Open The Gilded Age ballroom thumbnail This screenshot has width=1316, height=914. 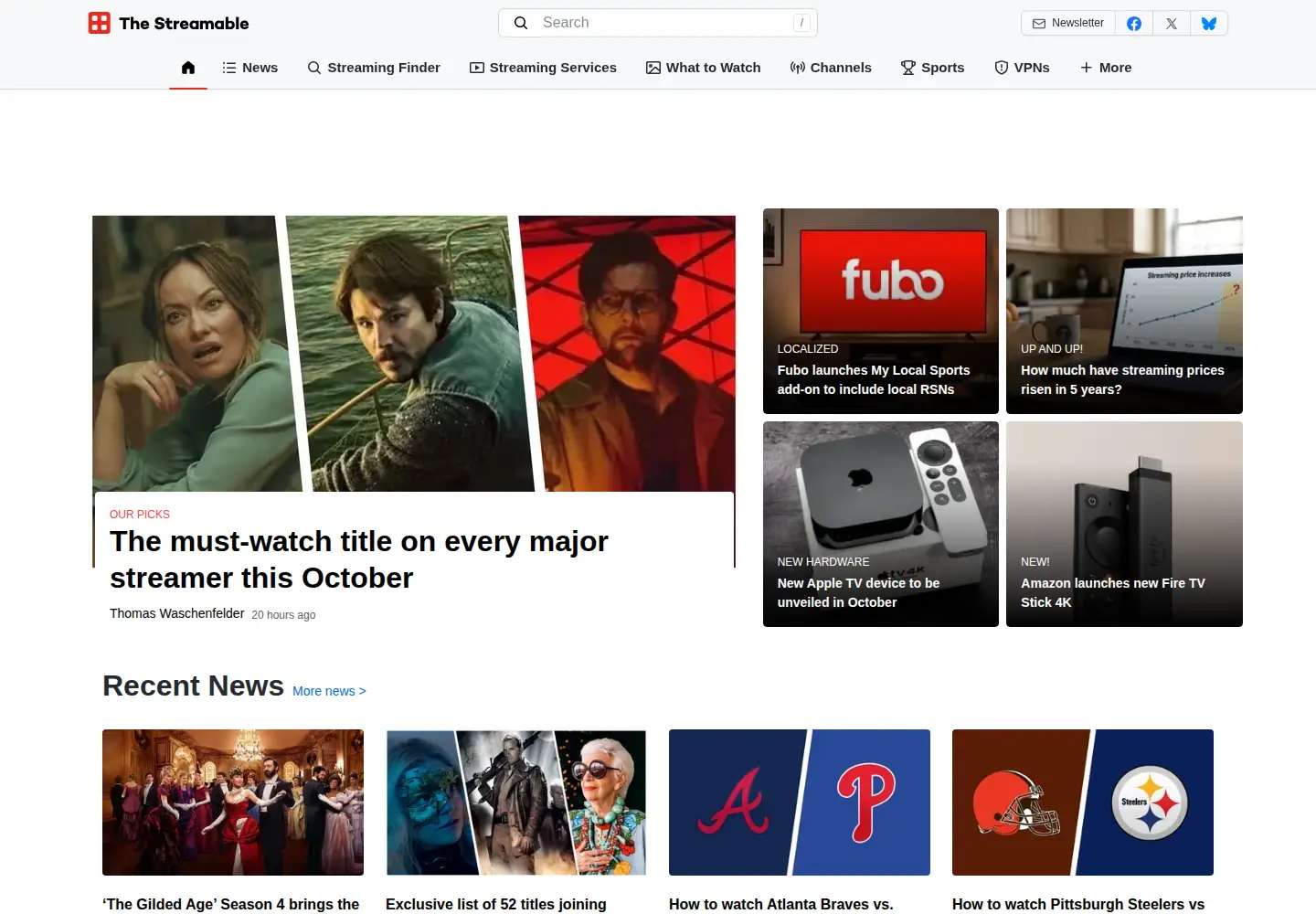point(233,802)
